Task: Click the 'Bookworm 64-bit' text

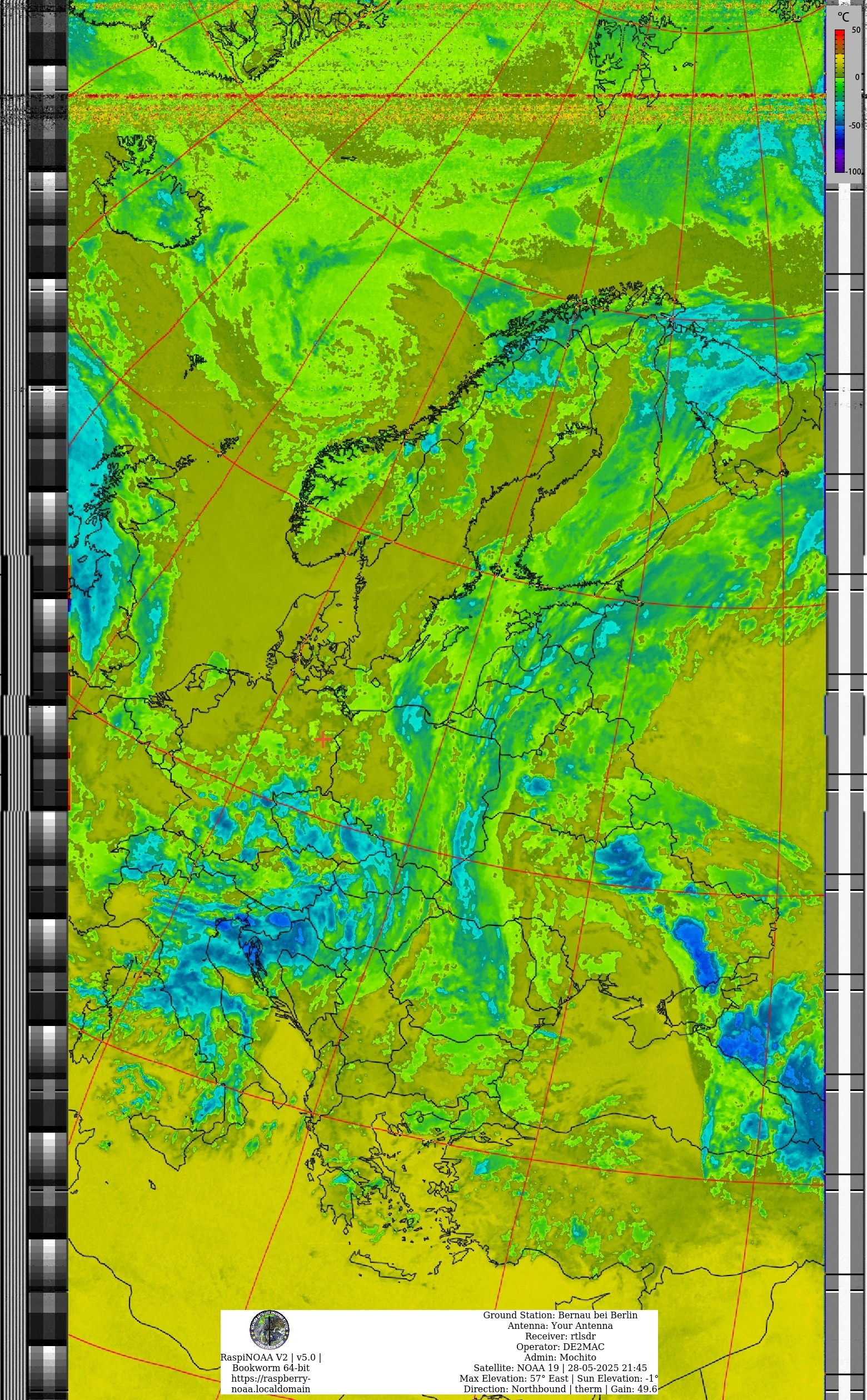Action: [271, 1367]
